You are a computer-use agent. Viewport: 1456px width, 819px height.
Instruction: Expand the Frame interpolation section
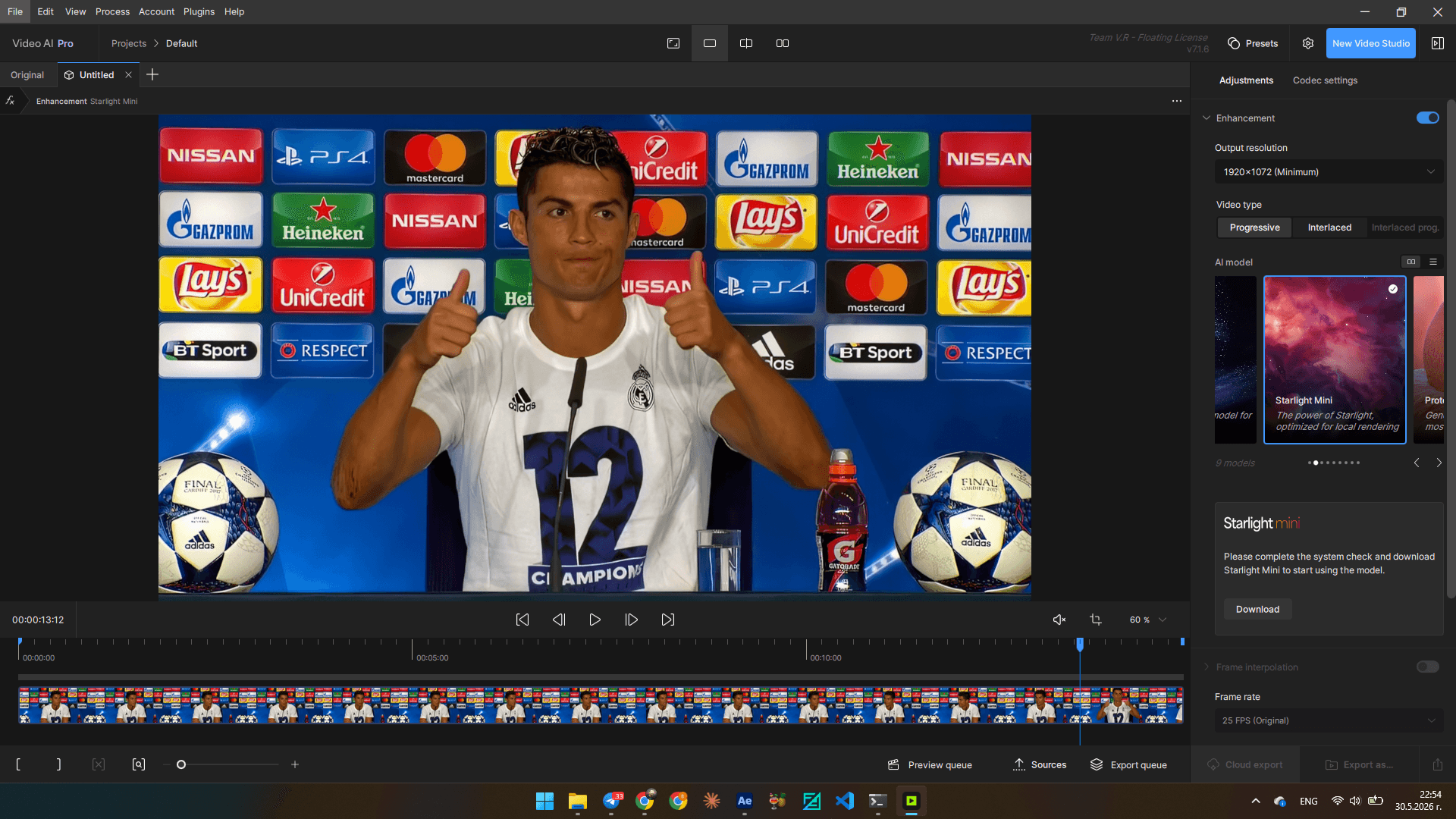[x=1207, y=667]
